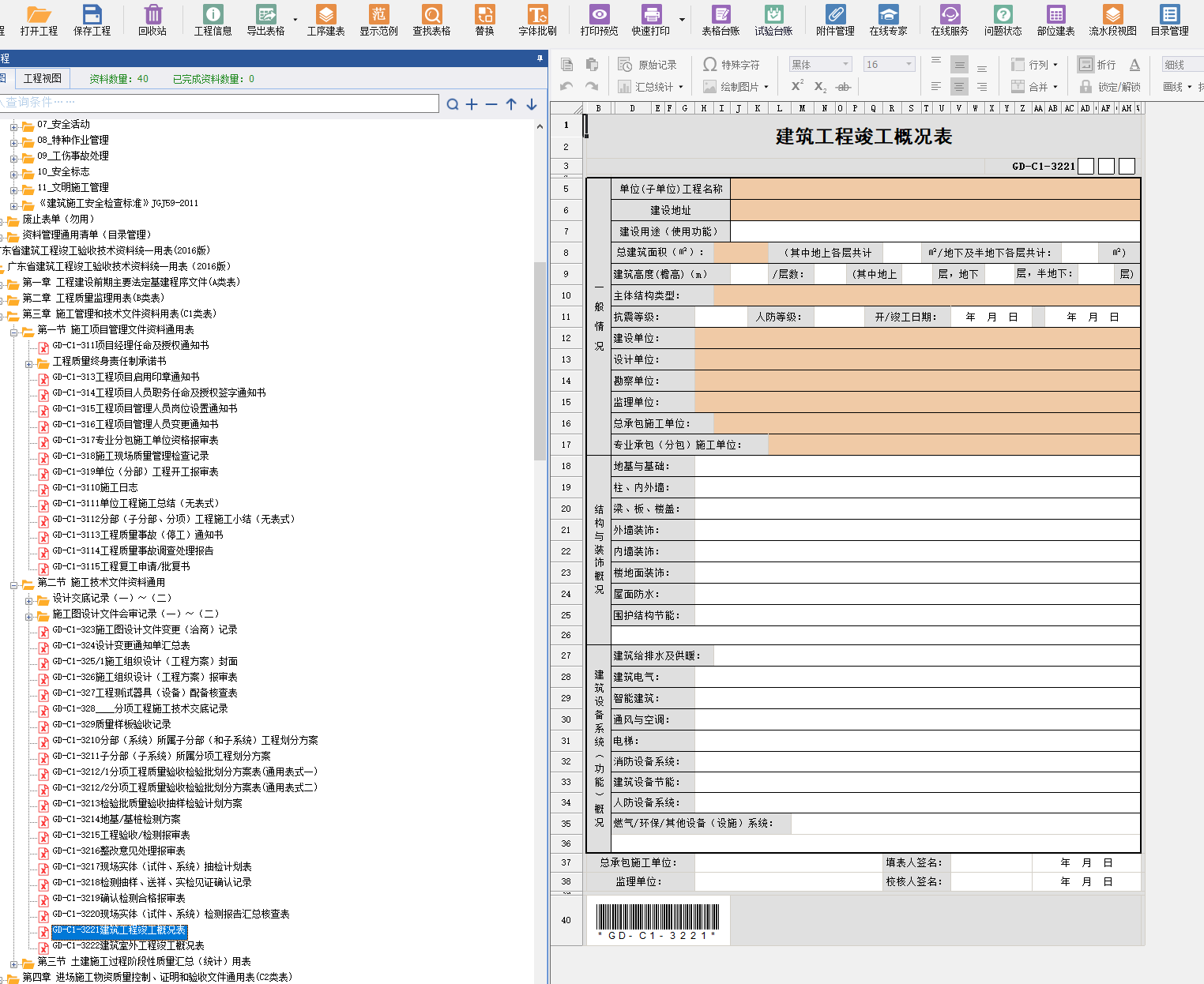Collapse 第二节 施工技术文件资料通用 node
Viewport: 1204px width, 984px height.
(13, 585)
